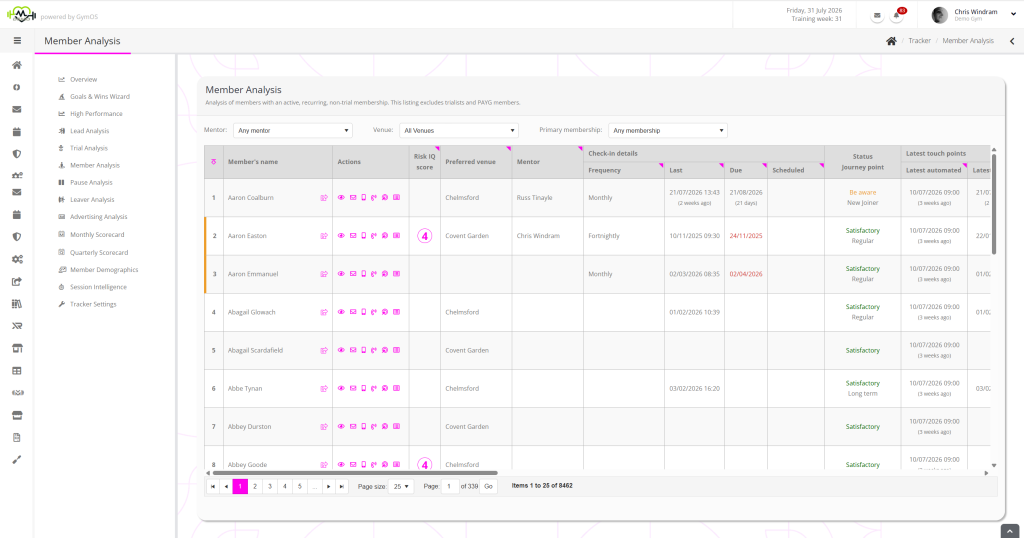Expand the Venue All Venues dropdown
This screenshot has height=538, width=1024.
tap(458, 131)
